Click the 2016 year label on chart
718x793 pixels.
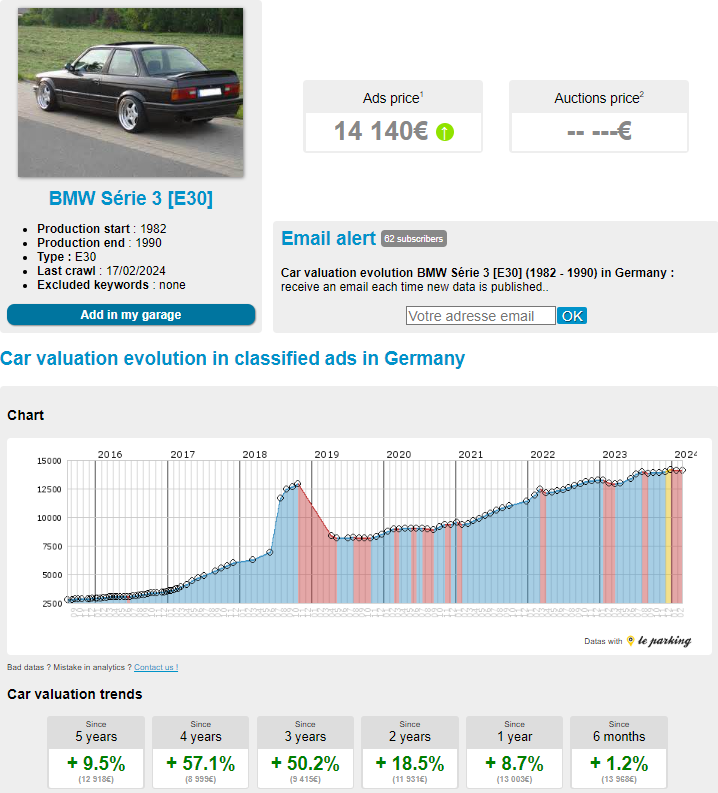pyautogui.click(x=110, y=454)
